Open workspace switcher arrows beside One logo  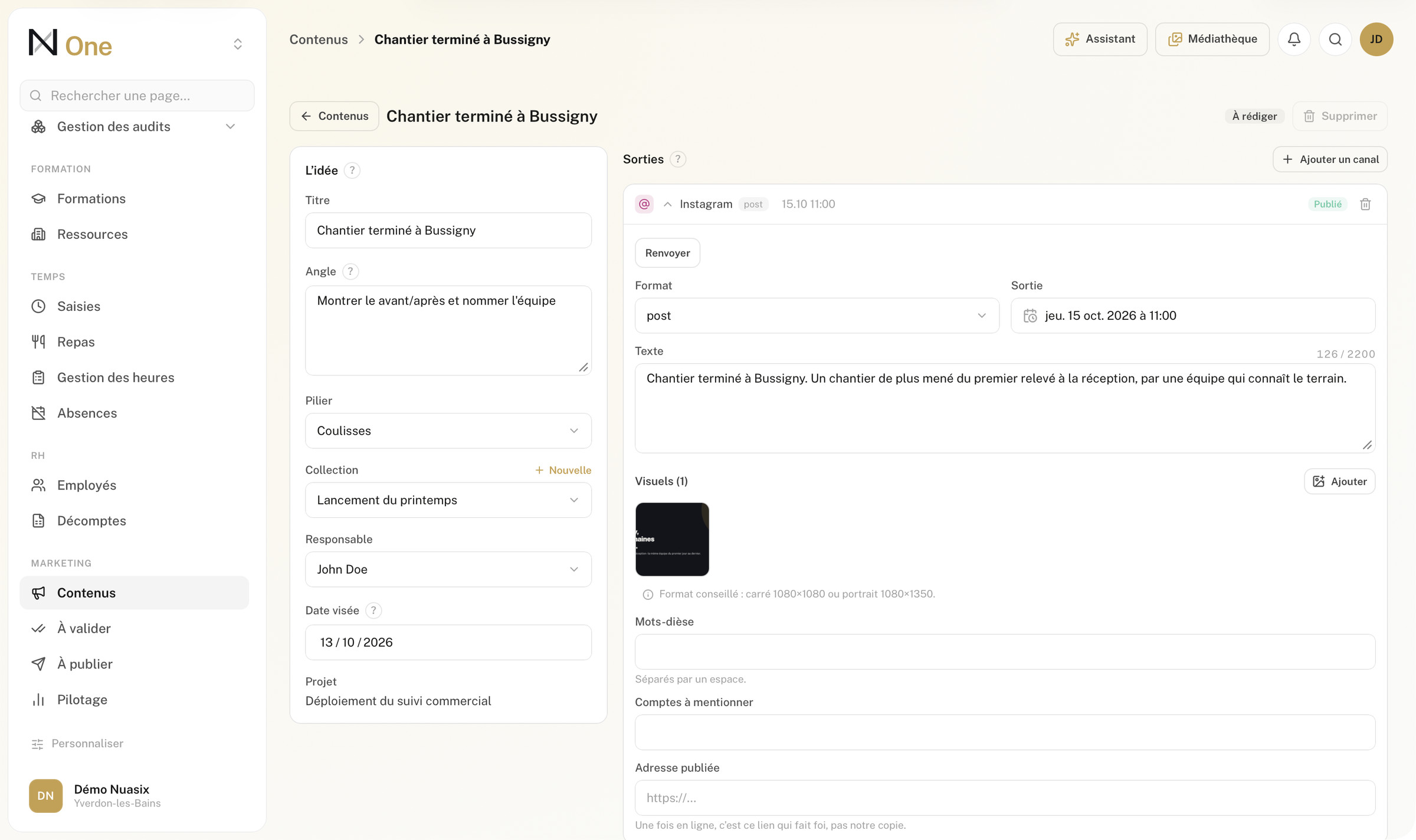pos(238,44)
